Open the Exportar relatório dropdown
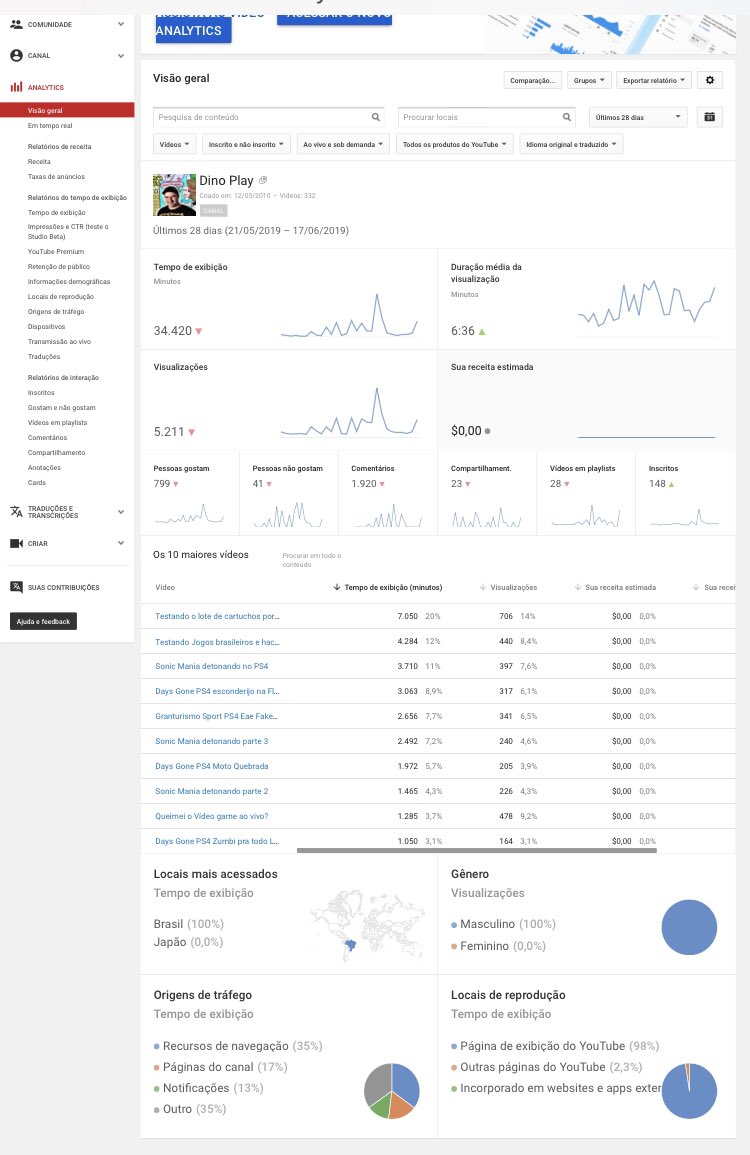The image size is (750, 1155). 654,80
